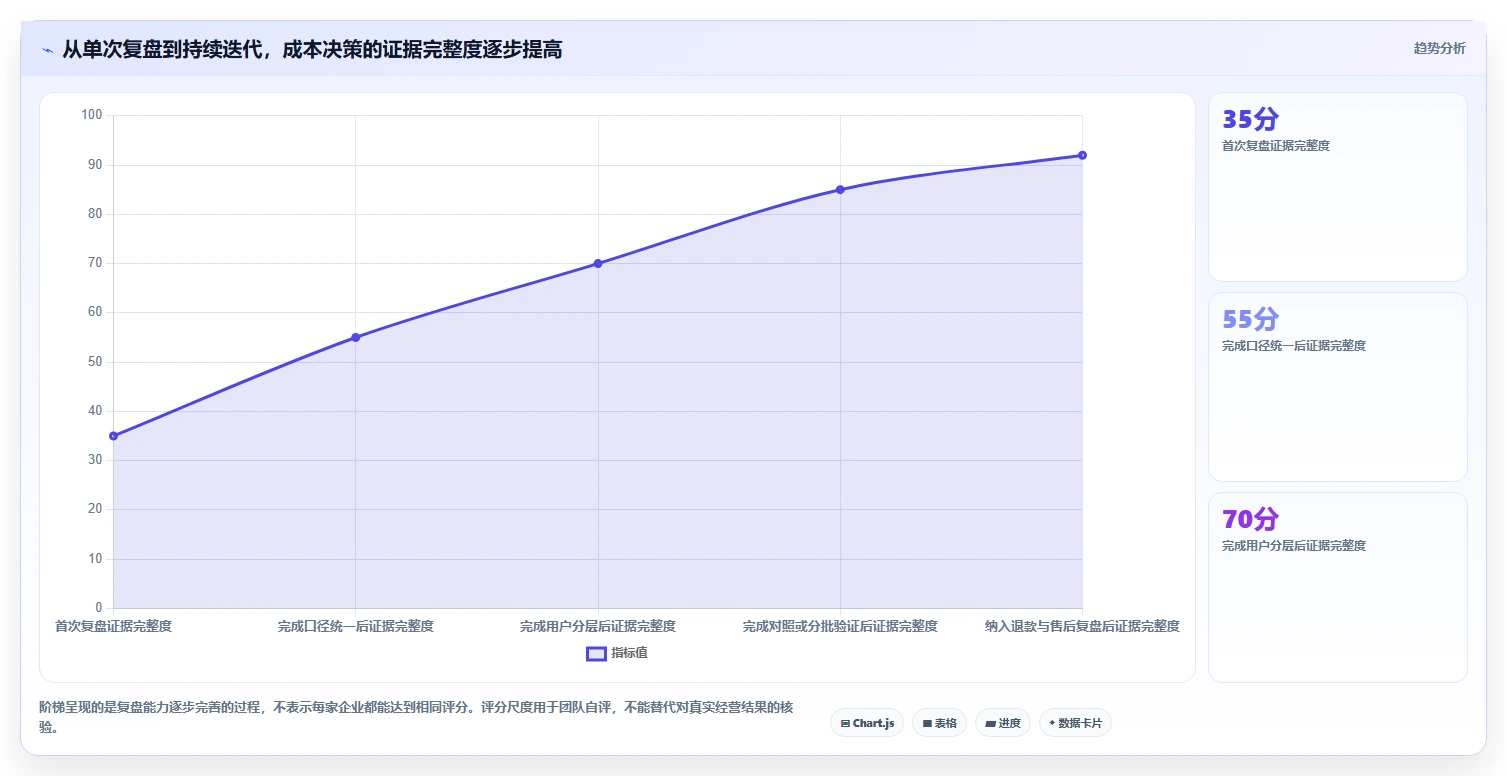Select the 表格 tag pill
The width and height of the screenshot is (1507, 776).
939,723
